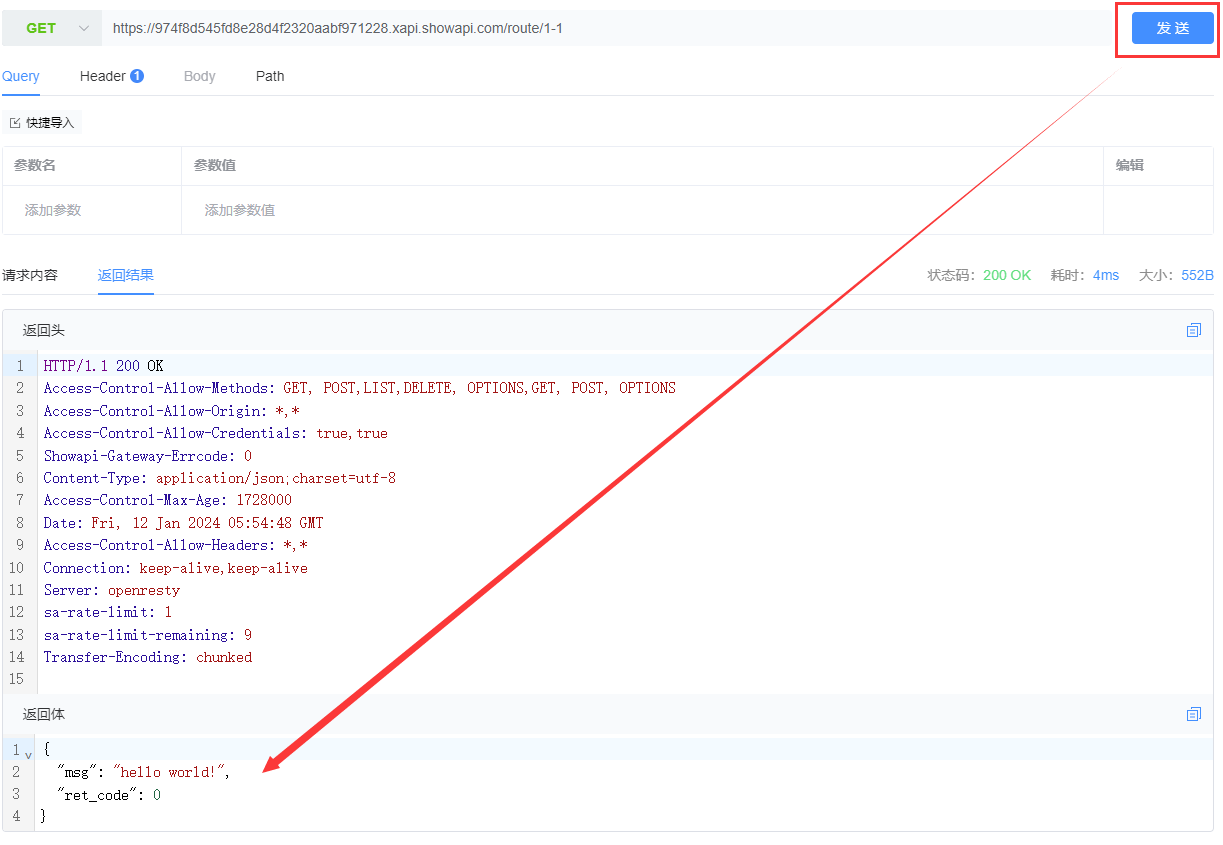Click the 参数名 column header
The width and height of the screenshot is (1223, 845).
pos(35,165)
